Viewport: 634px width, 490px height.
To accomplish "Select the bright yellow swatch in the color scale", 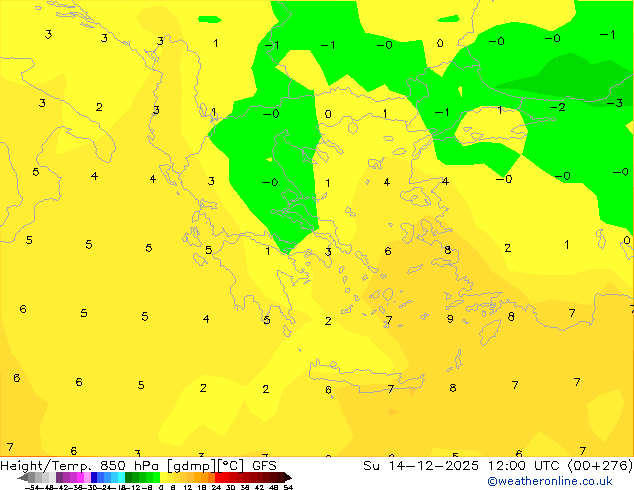I will click(163, 477).
